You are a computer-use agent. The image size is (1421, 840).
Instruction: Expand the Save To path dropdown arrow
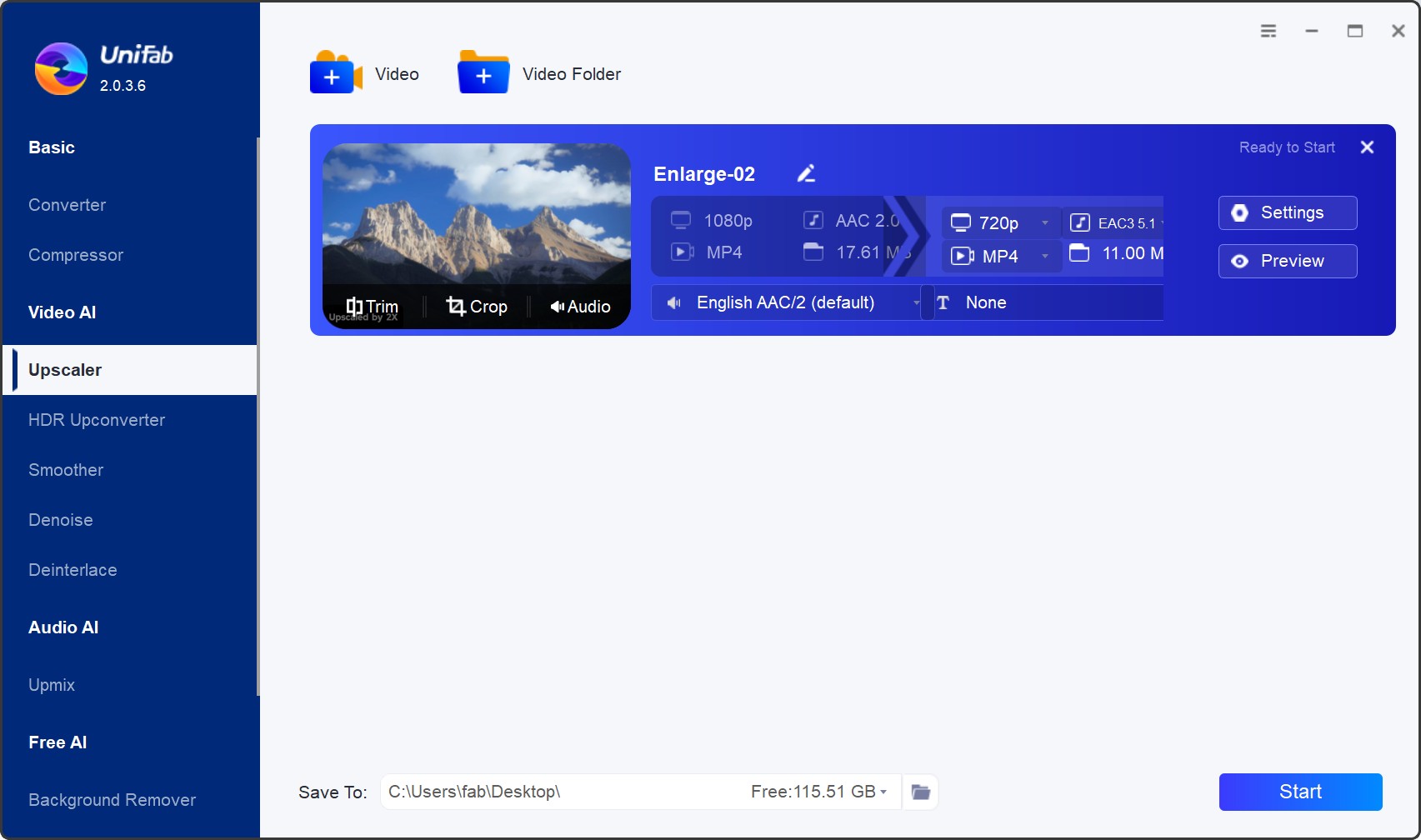[883, 792]
